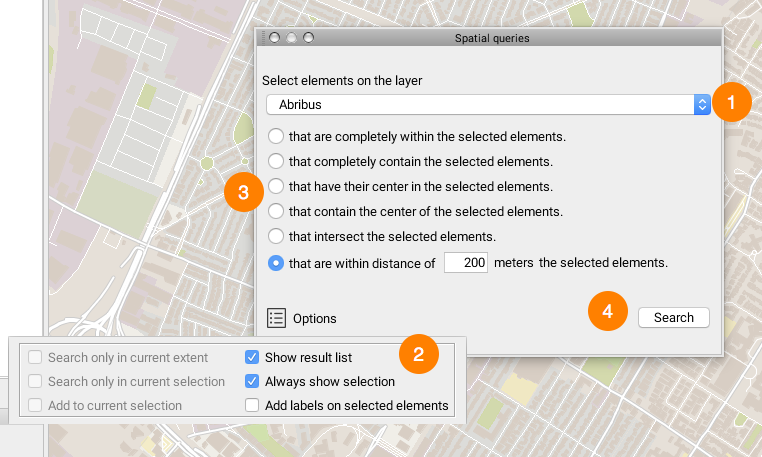Tick 'Search only in current extent'
762x457 pixels.
(36, 357)
